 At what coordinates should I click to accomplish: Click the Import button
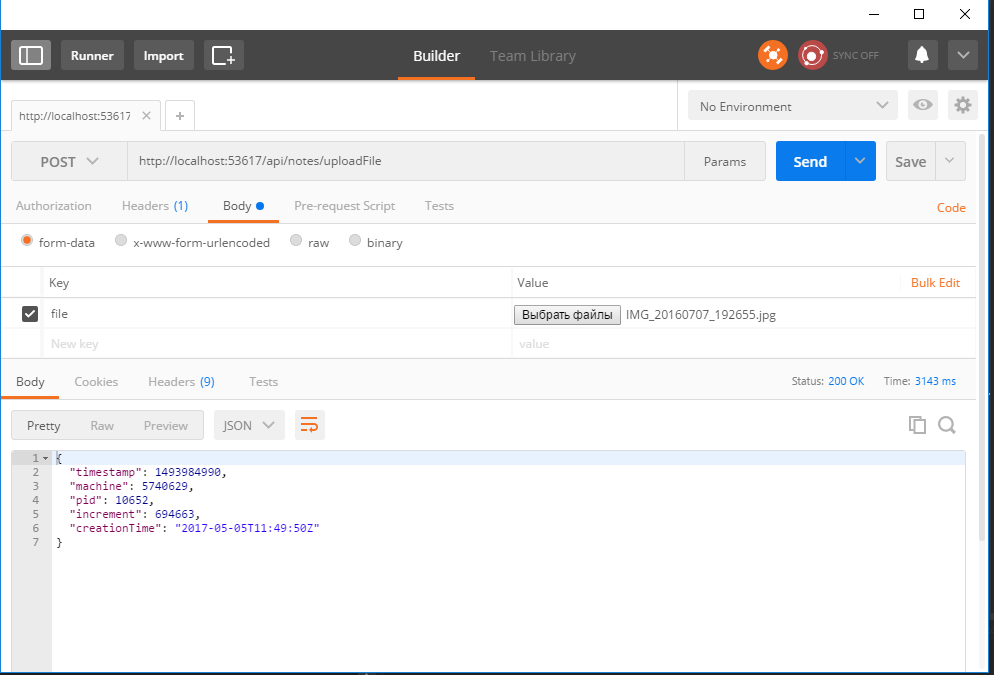[164, 55]
